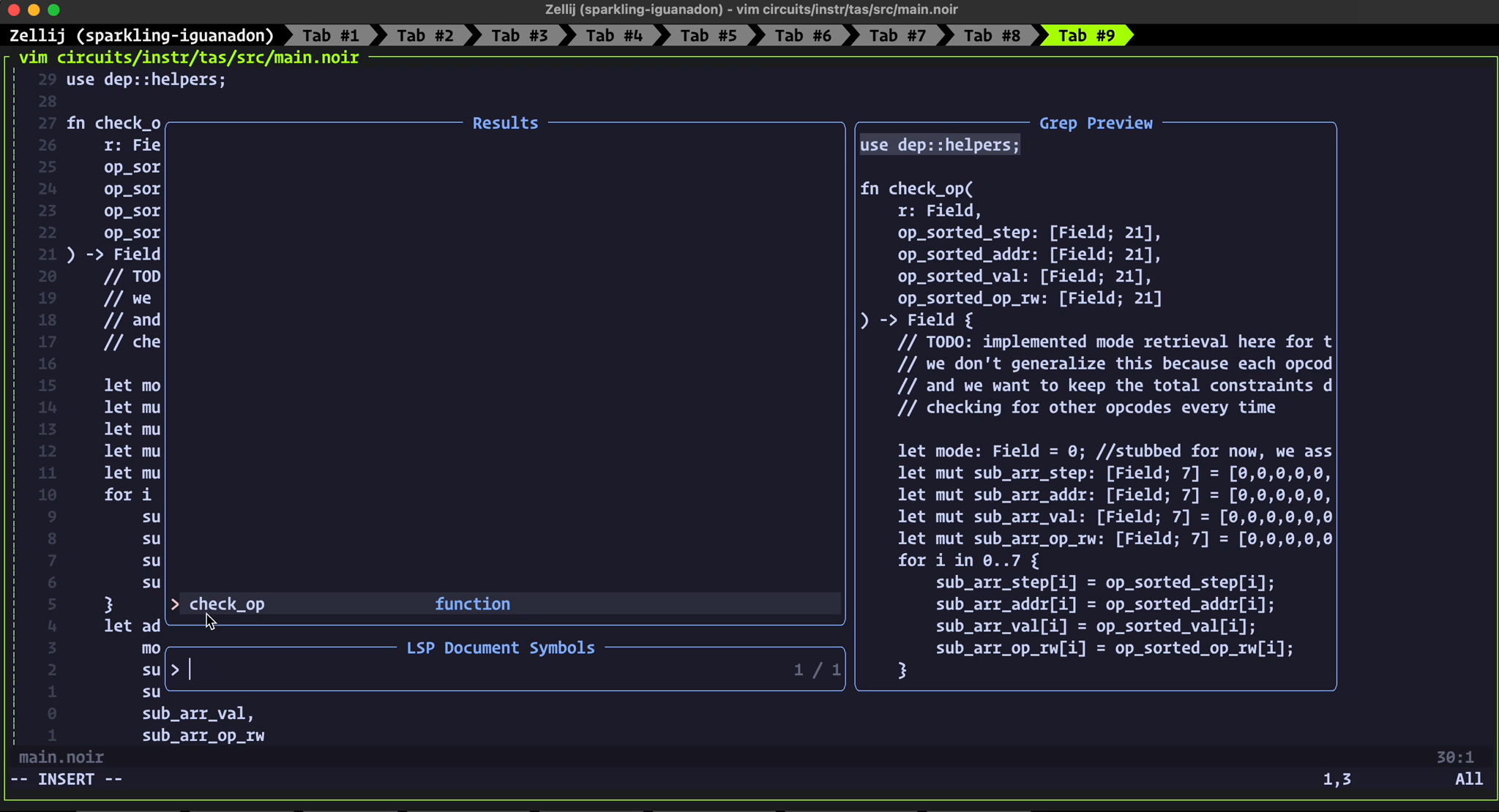Click 'sub_arr_step[i] = op_sorted_step[i];' line
The width and height of the screenshot is (1499, 812).
[x=1105, y=583]
